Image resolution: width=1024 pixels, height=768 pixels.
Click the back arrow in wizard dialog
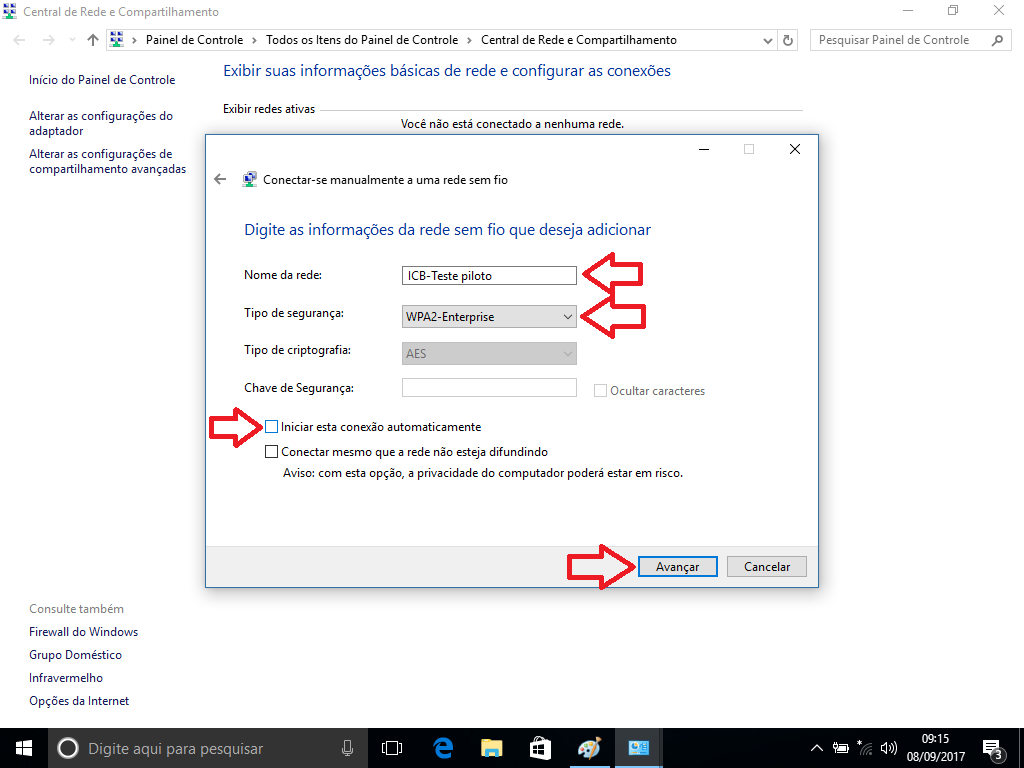(220, 180)
